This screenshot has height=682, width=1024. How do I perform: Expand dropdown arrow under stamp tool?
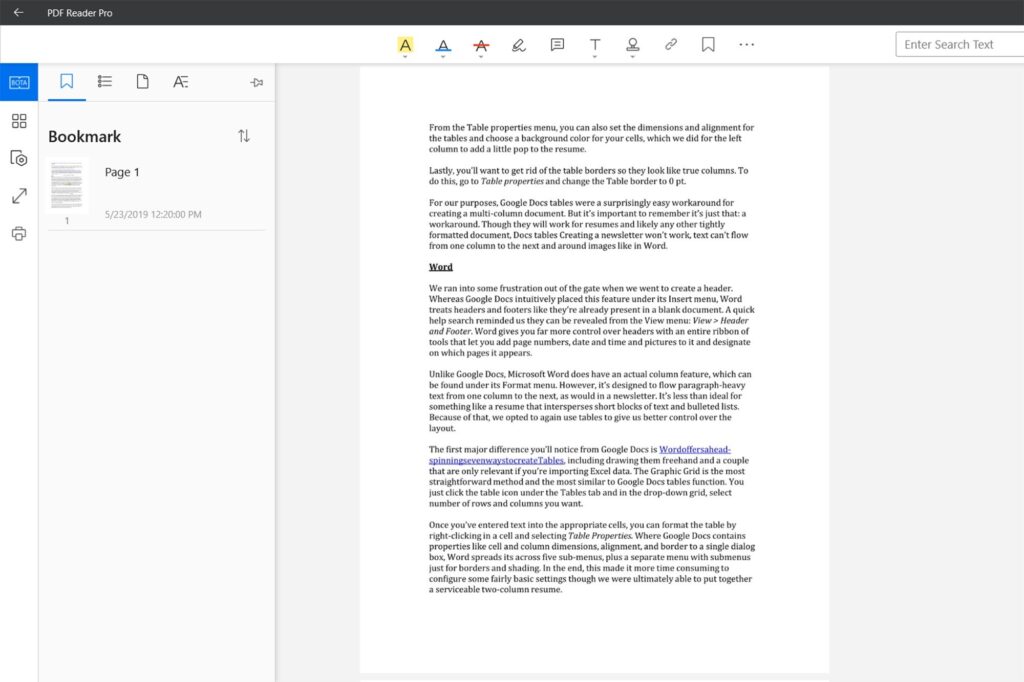(x=632, y=58)
